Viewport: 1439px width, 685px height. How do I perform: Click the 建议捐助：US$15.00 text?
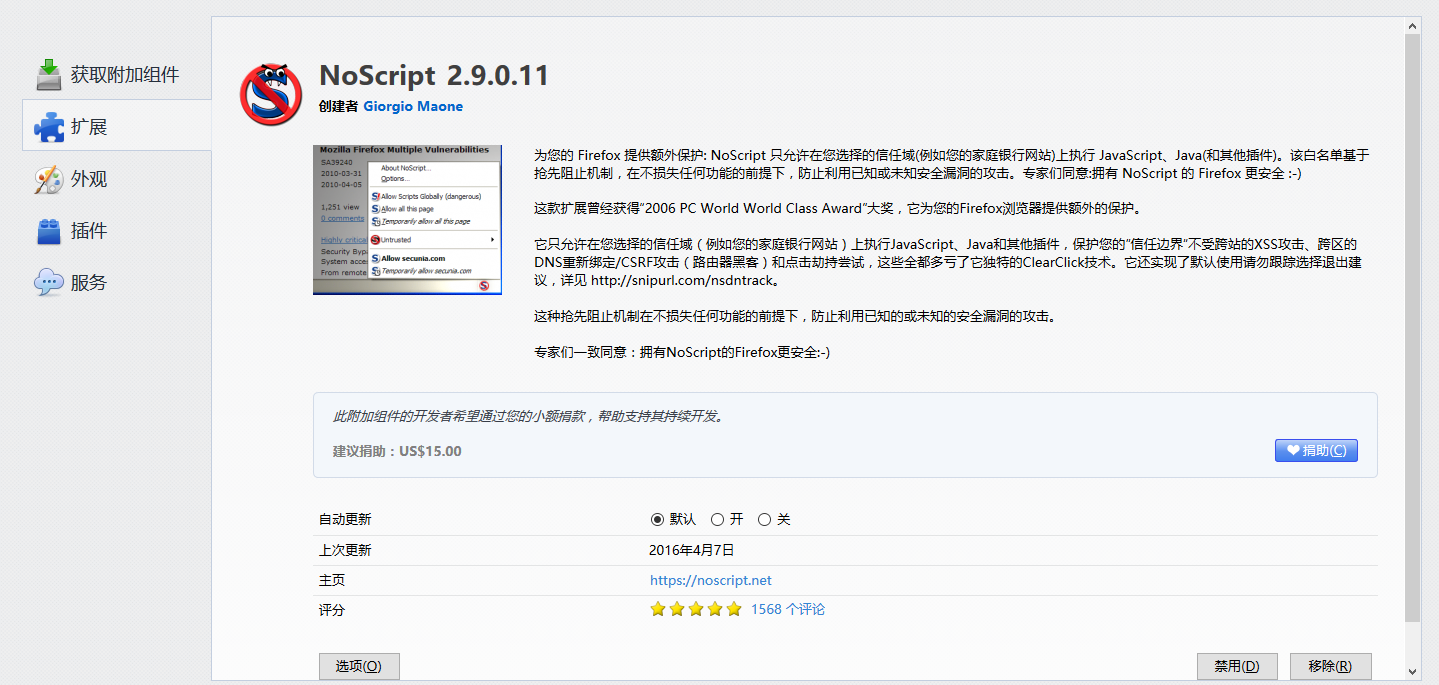[397, 451]
